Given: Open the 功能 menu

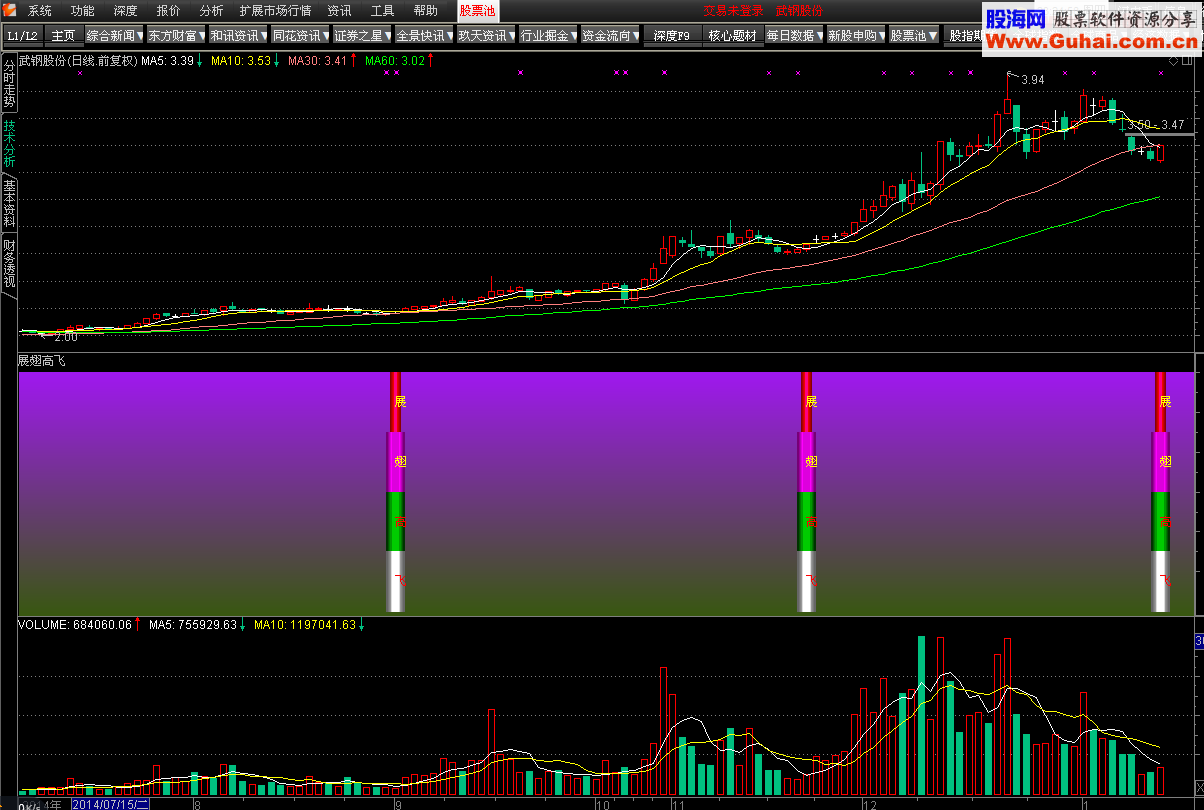Looking at the screenshot, I should pyautogui.click(x=83, y=11).
